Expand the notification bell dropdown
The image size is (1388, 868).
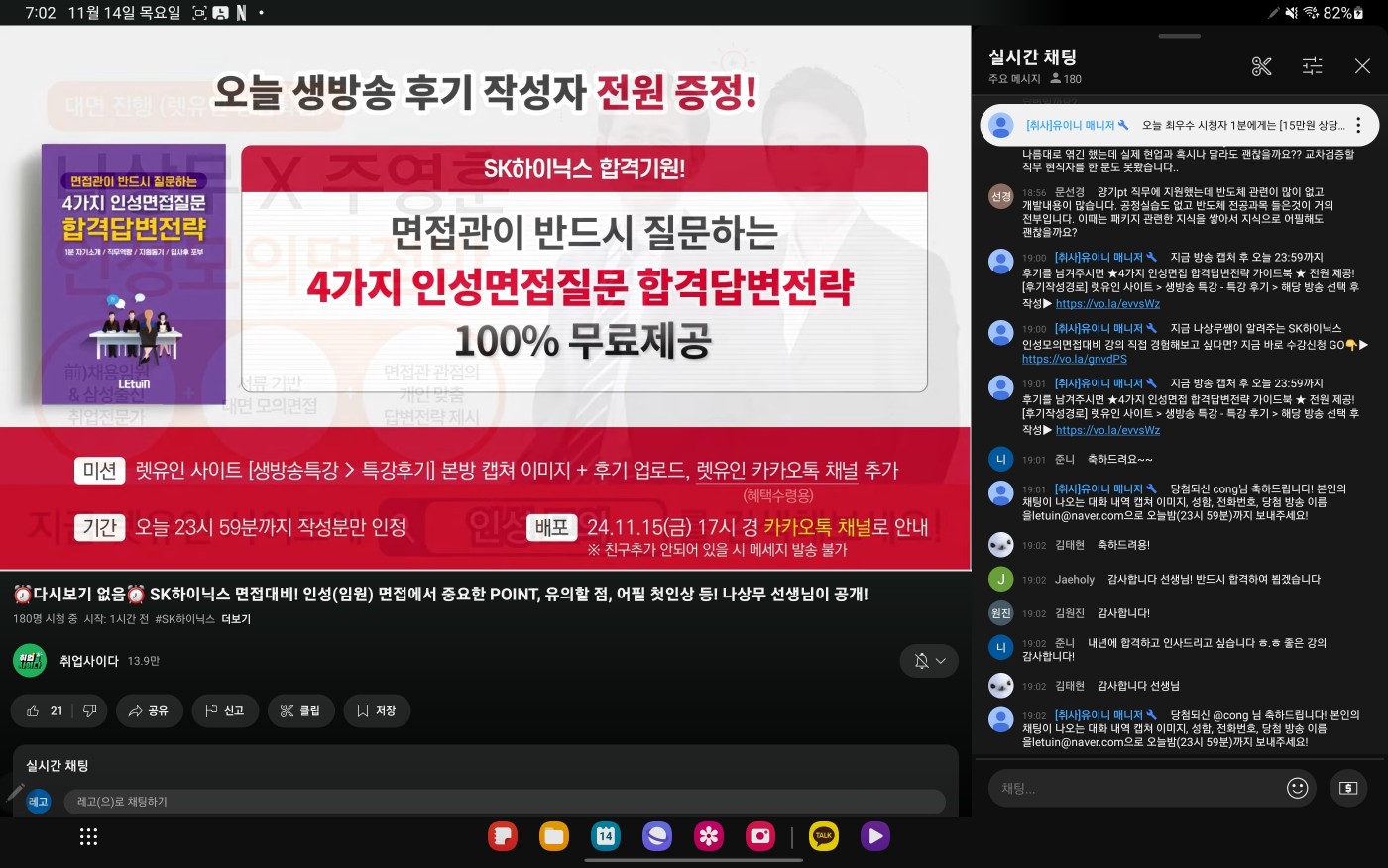(929, 661)
